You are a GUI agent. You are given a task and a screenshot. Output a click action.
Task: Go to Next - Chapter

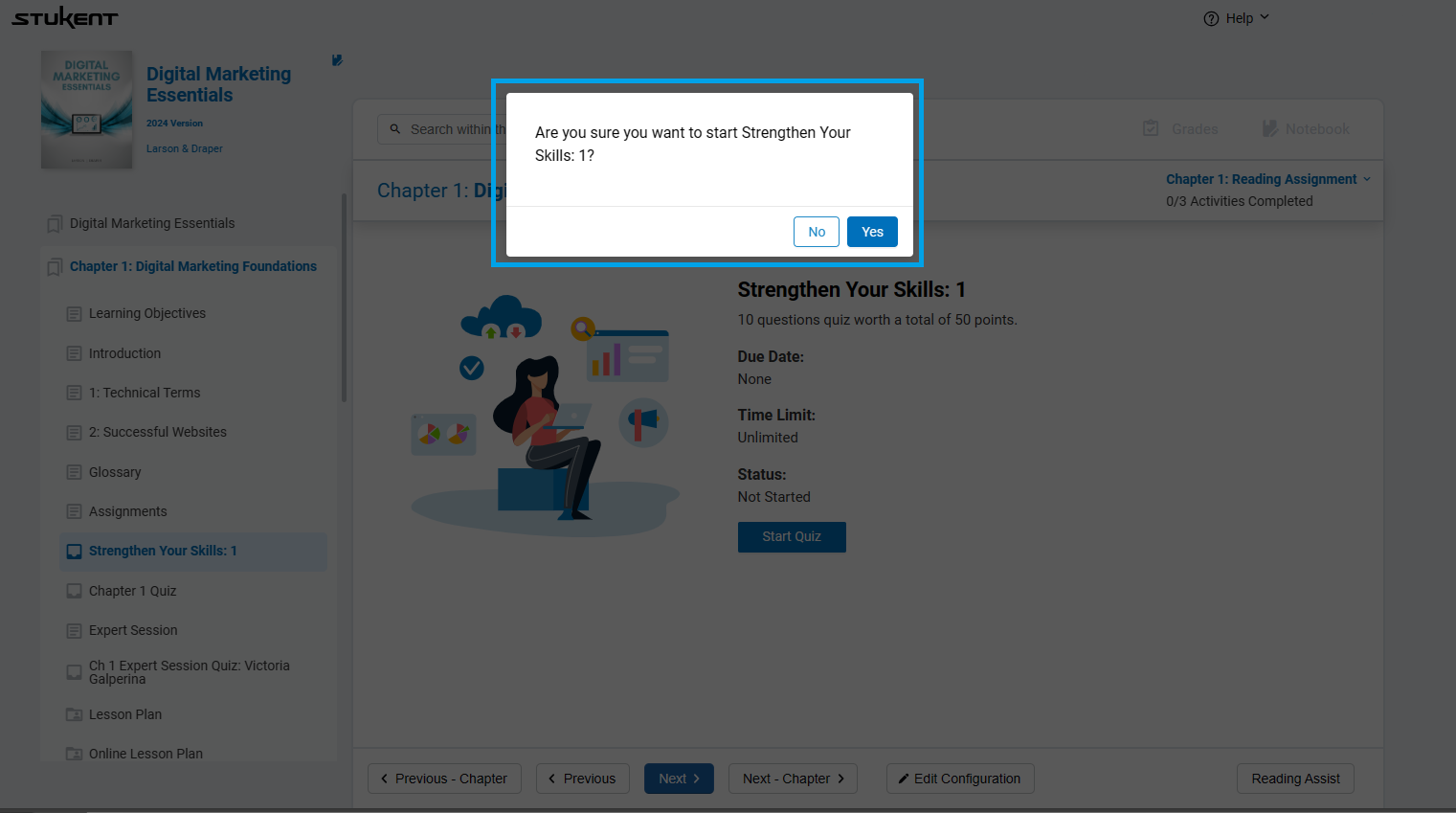[x=793, y=779]
